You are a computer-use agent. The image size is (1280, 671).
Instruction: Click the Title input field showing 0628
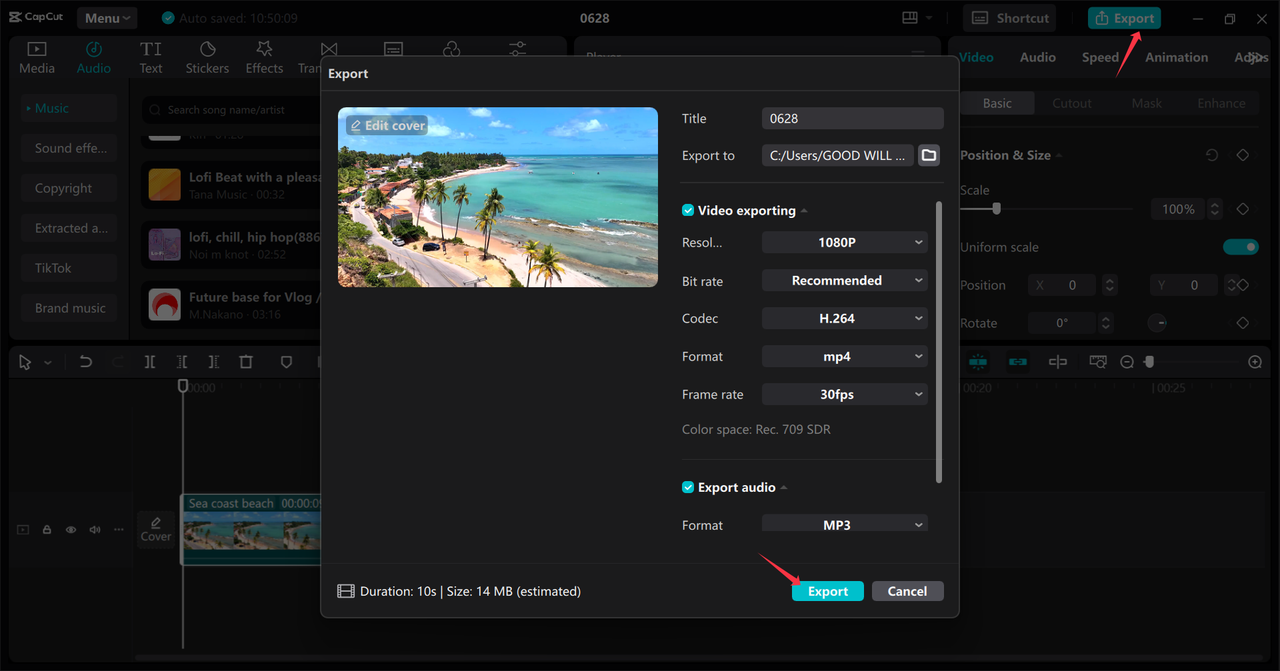coord(853,118)
